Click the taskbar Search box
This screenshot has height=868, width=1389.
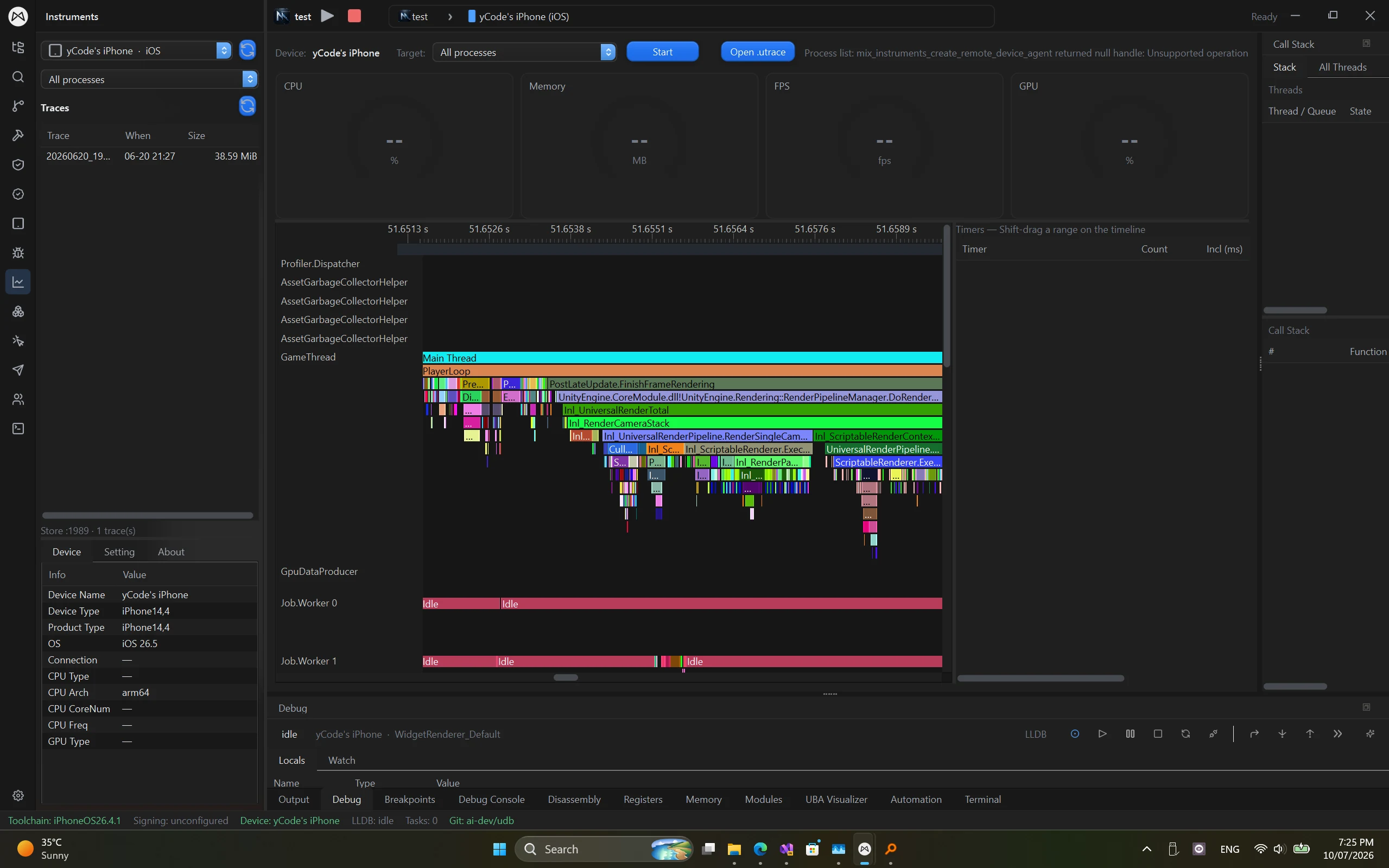point(604,849)
